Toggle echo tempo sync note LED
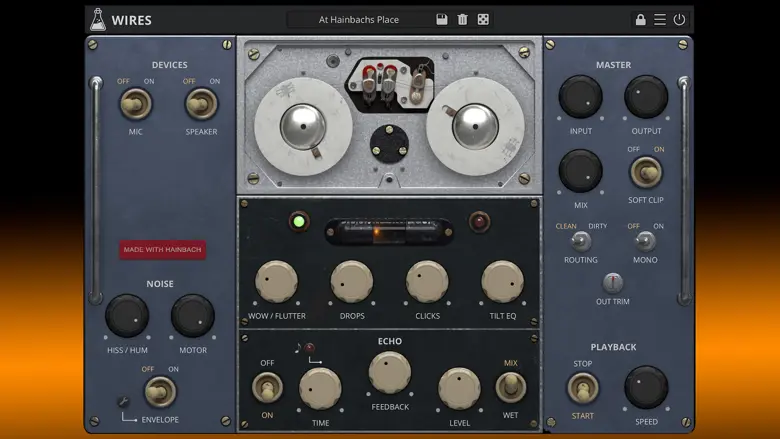 (310, 348)
